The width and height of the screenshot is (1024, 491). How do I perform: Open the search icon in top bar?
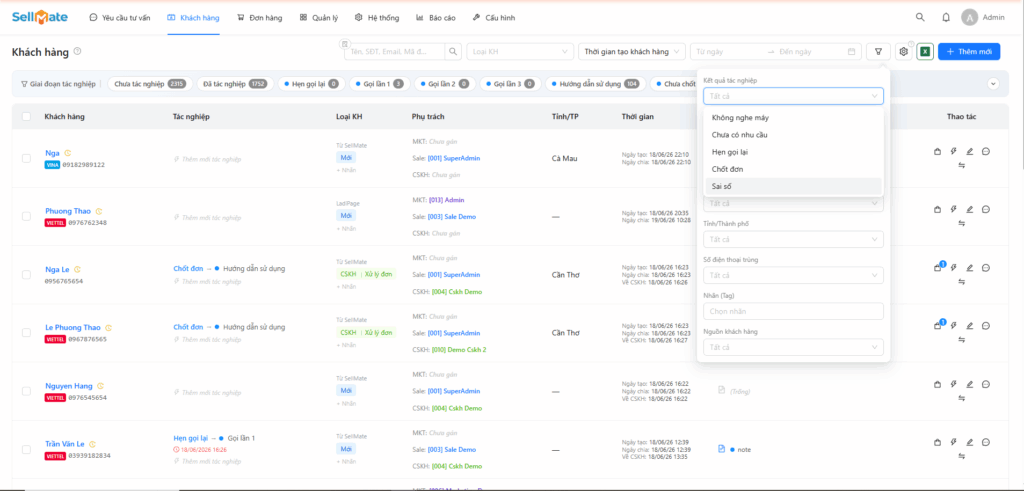point(920,18)
